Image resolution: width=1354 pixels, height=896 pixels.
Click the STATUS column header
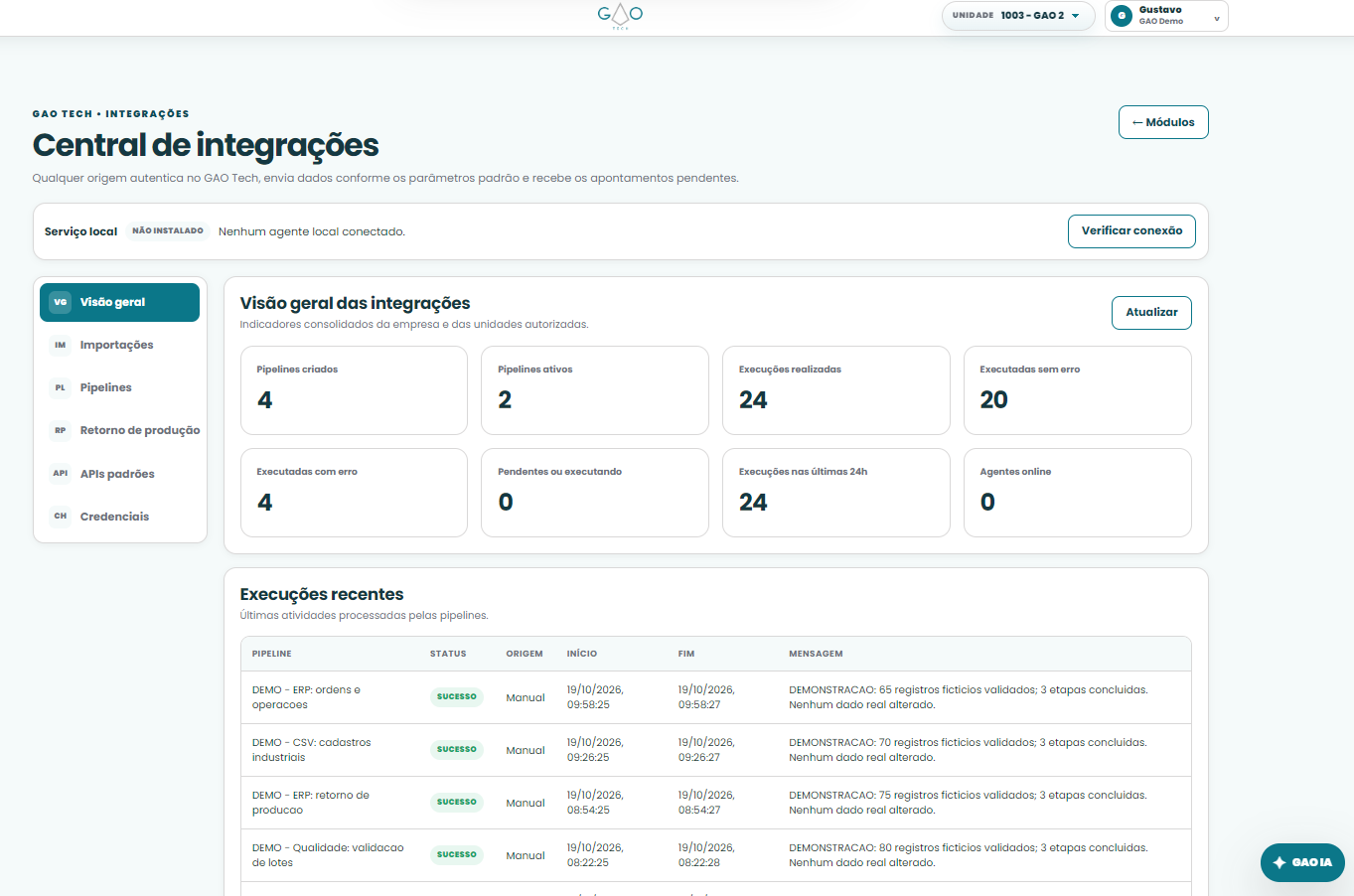(448, 654)
